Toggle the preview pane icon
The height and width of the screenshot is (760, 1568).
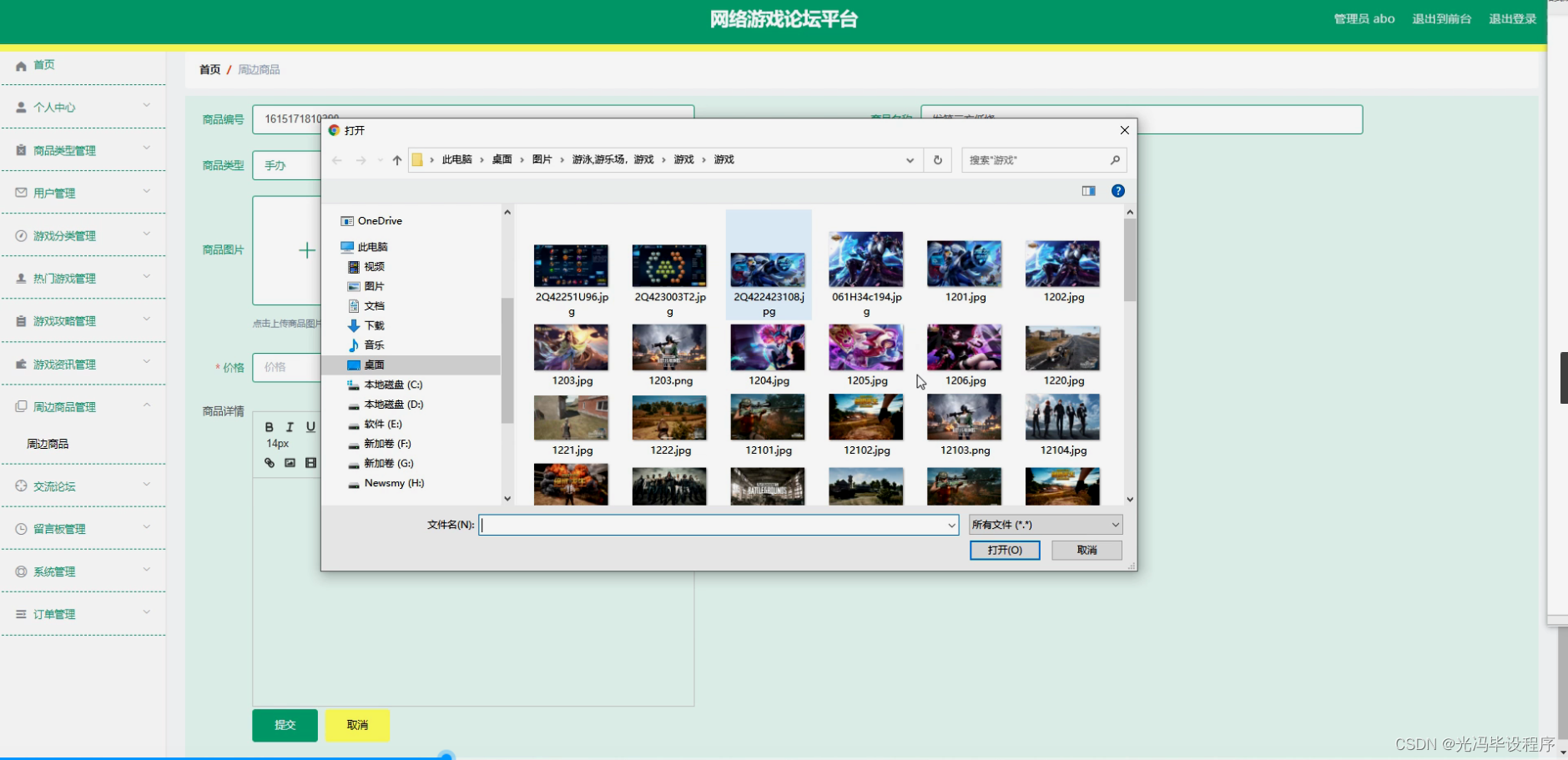[1089, 191]
